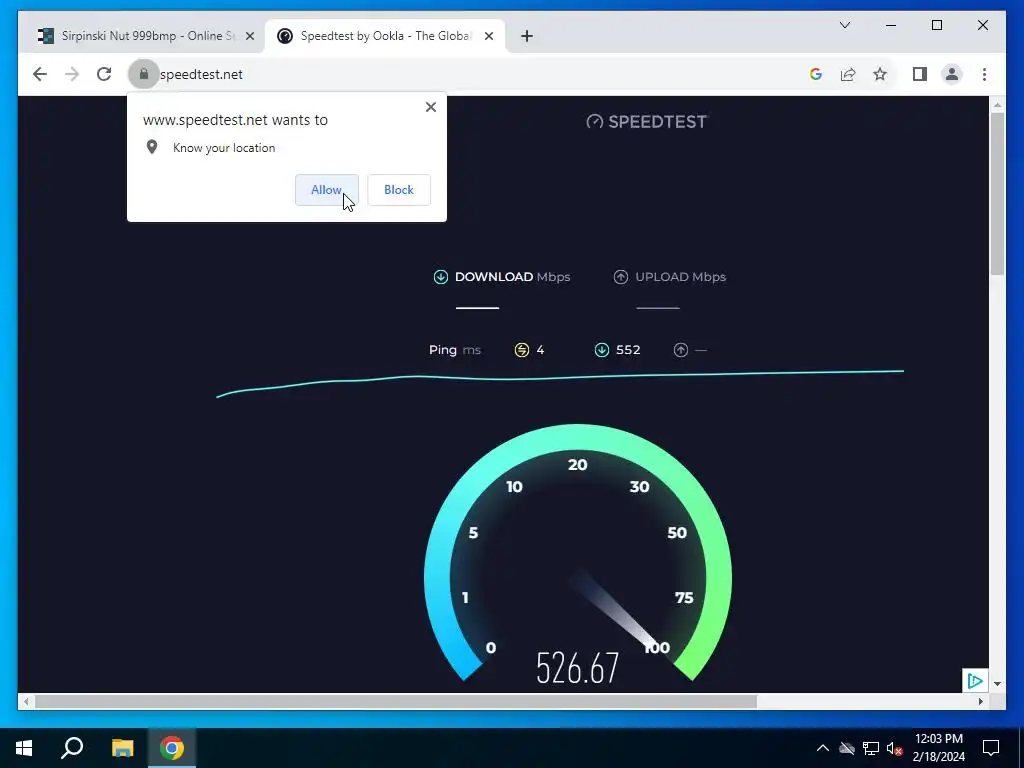Expand the tab search chevron
Screen dimensions: 1024x768
coord(845,25)
